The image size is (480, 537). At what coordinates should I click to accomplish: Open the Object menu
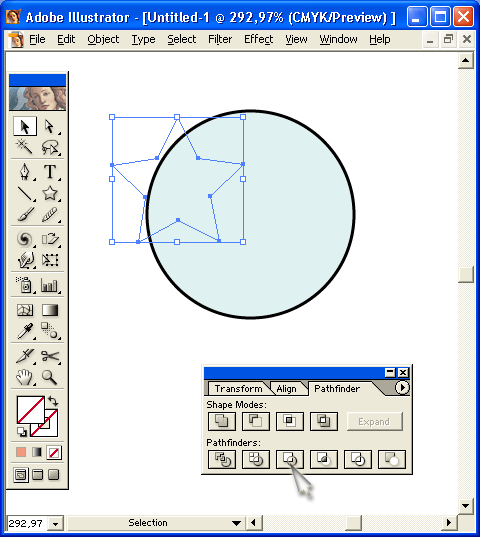[103, 39]
